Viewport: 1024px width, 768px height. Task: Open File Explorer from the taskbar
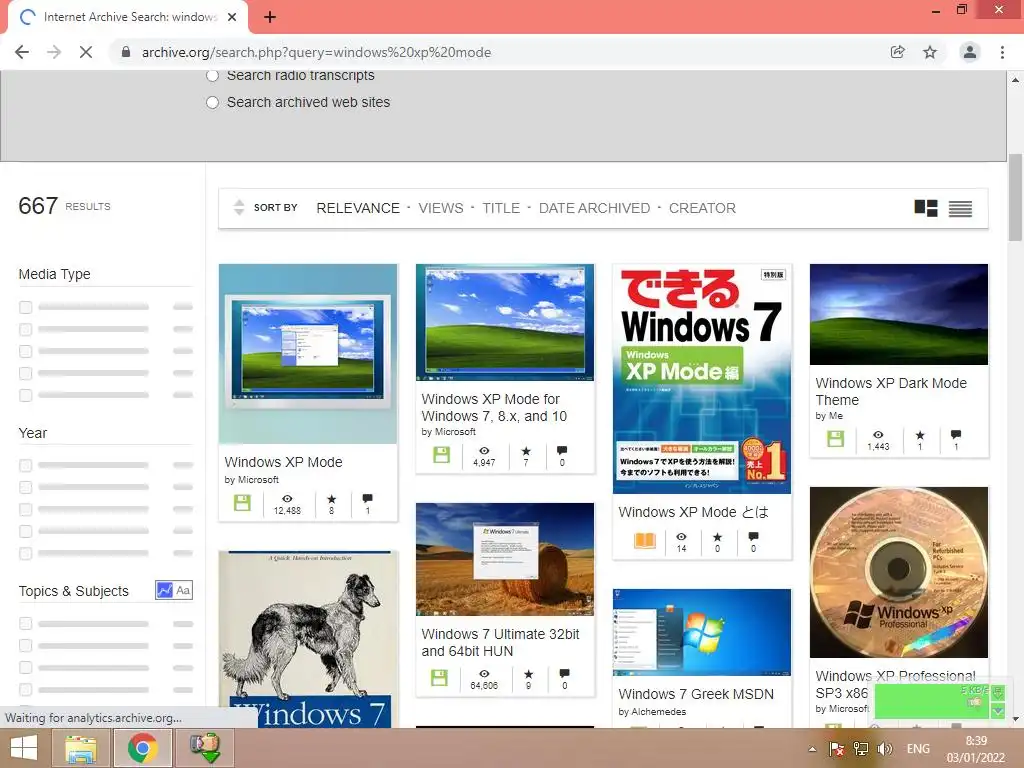[81, 748]
